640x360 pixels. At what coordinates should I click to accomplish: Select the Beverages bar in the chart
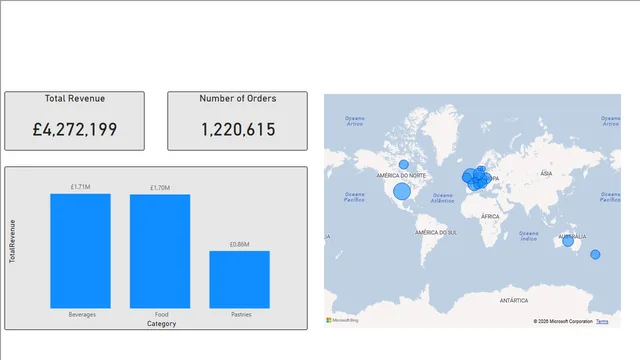click(80, 251)
